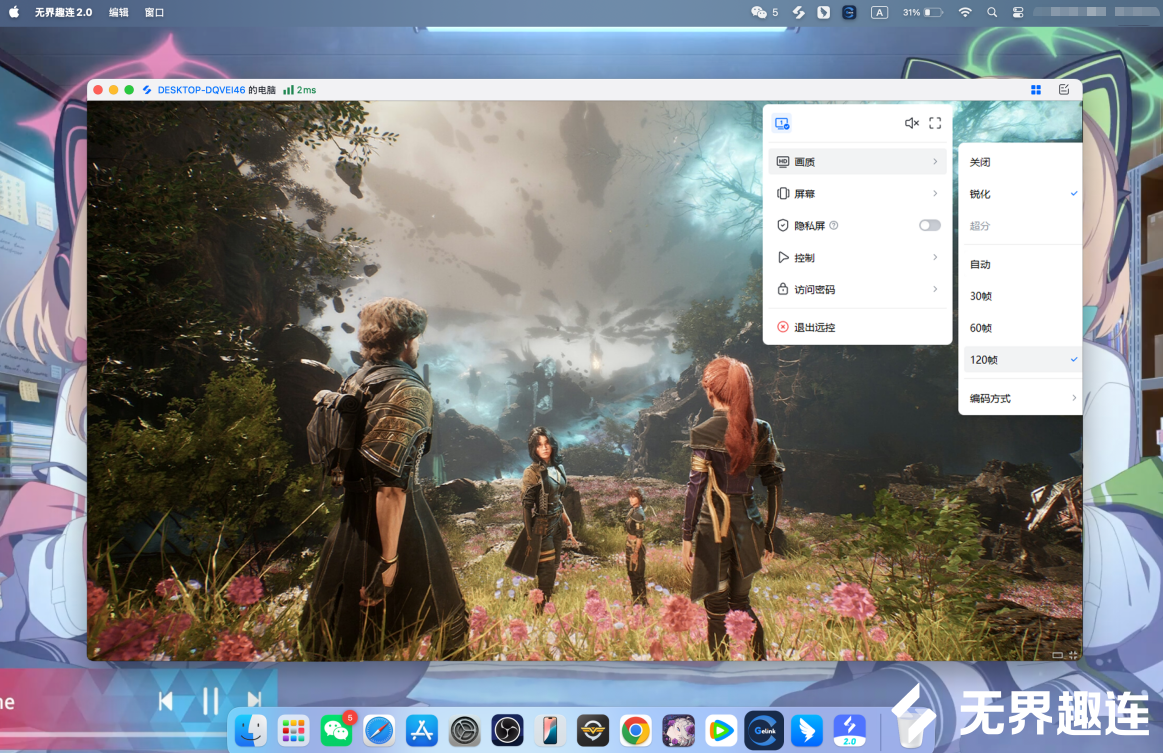Expand the 画质 quality submenu
The width and height of the screenshot is (1163, 753).
pos(857,162)
